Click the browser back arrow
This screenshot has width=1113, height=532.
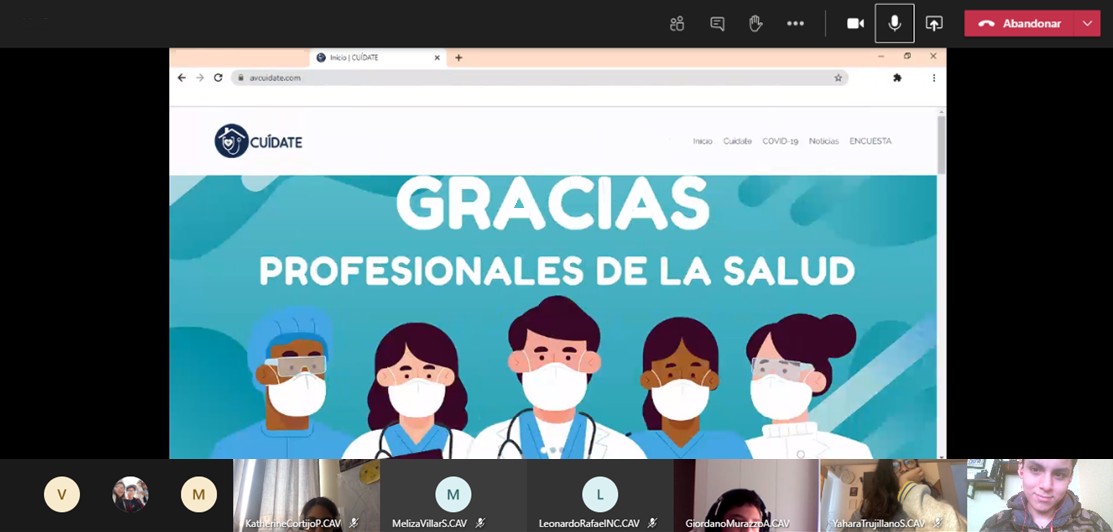pos(182,77)
